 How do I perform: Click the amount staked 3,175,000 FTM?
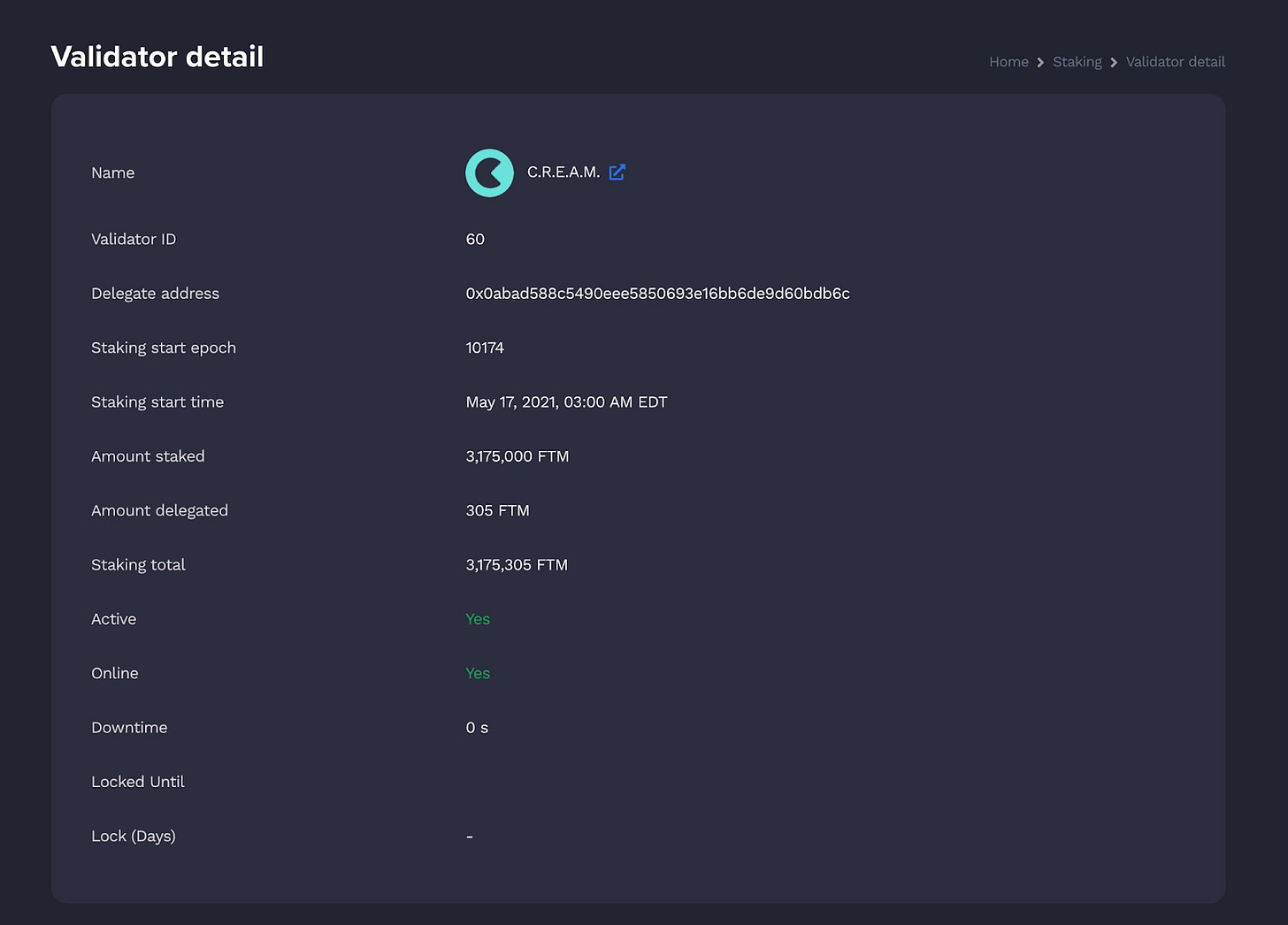pyautogui.click(x=517, y=457)
